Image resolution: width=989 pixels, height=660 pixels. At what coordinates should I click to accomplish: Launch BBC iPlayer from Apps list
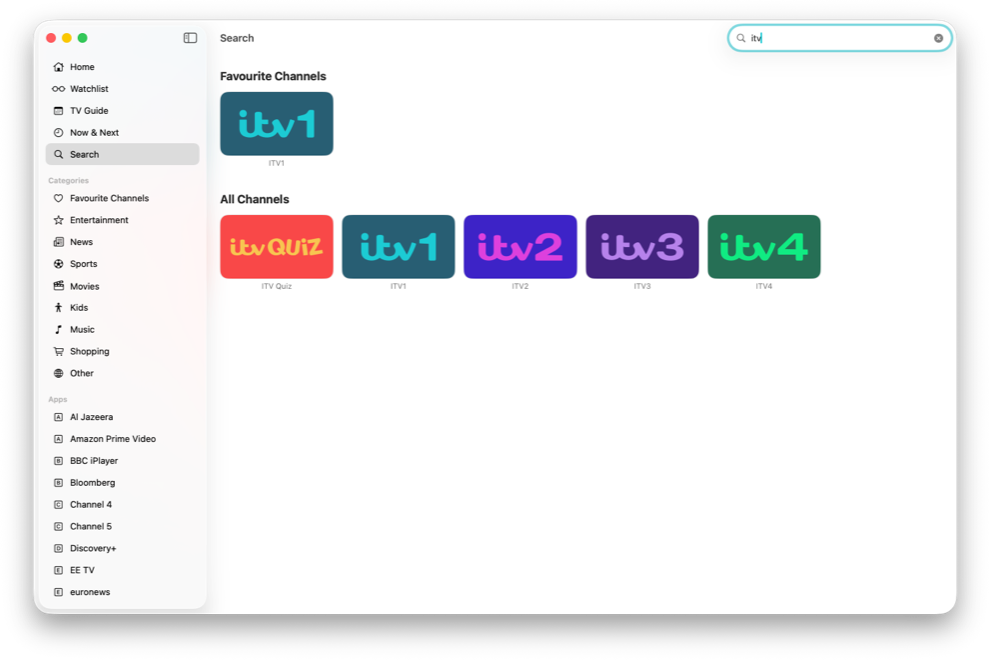pos(93,461)
